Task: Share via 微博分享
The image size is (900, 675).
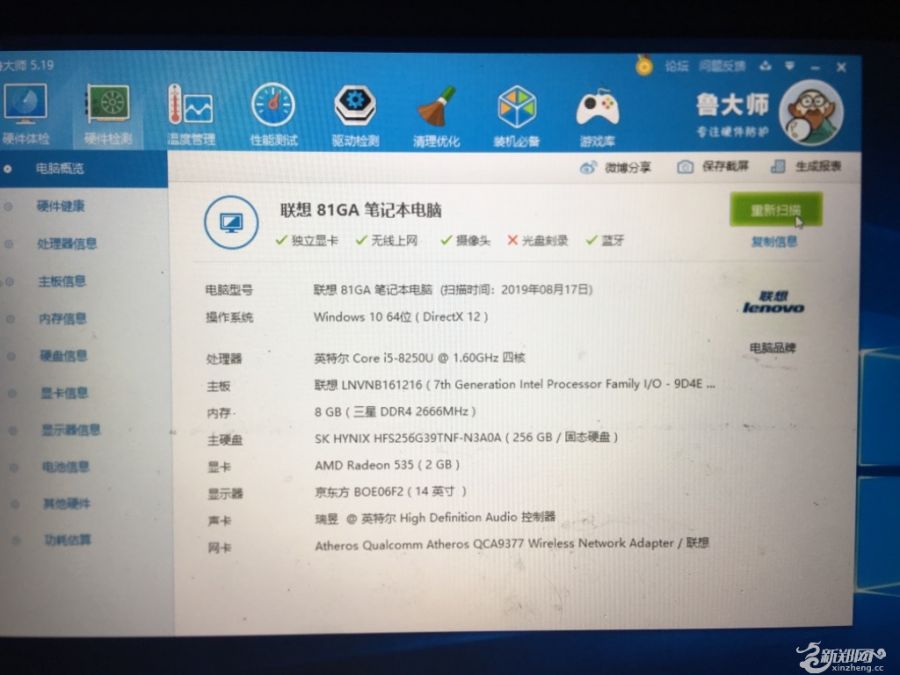Action: [615, 167]
